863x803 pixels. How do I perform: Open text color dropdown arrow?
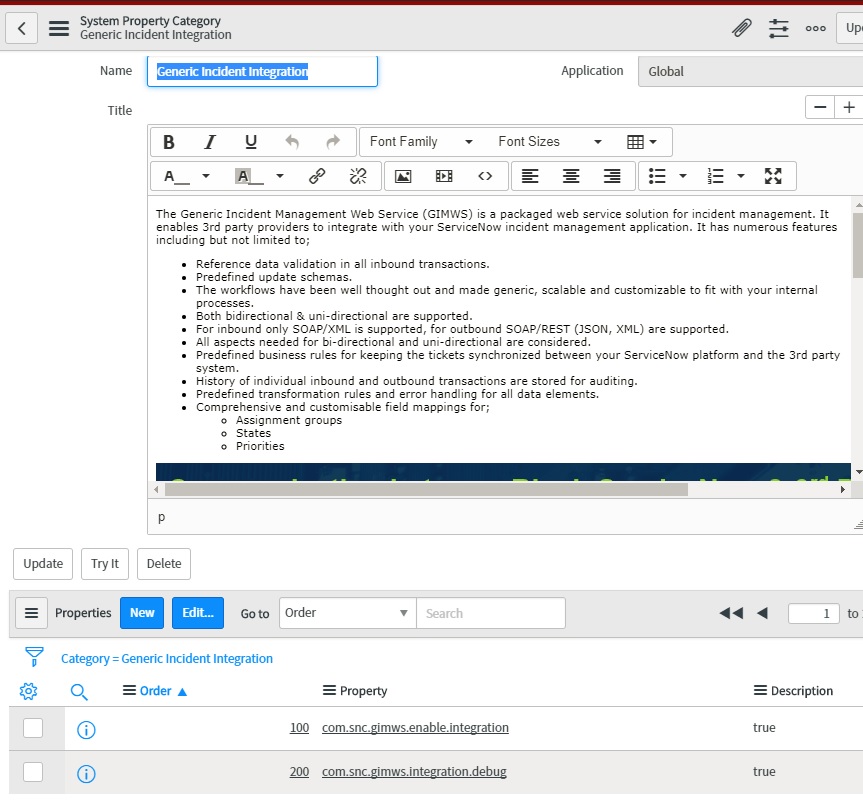click(206, 176)
